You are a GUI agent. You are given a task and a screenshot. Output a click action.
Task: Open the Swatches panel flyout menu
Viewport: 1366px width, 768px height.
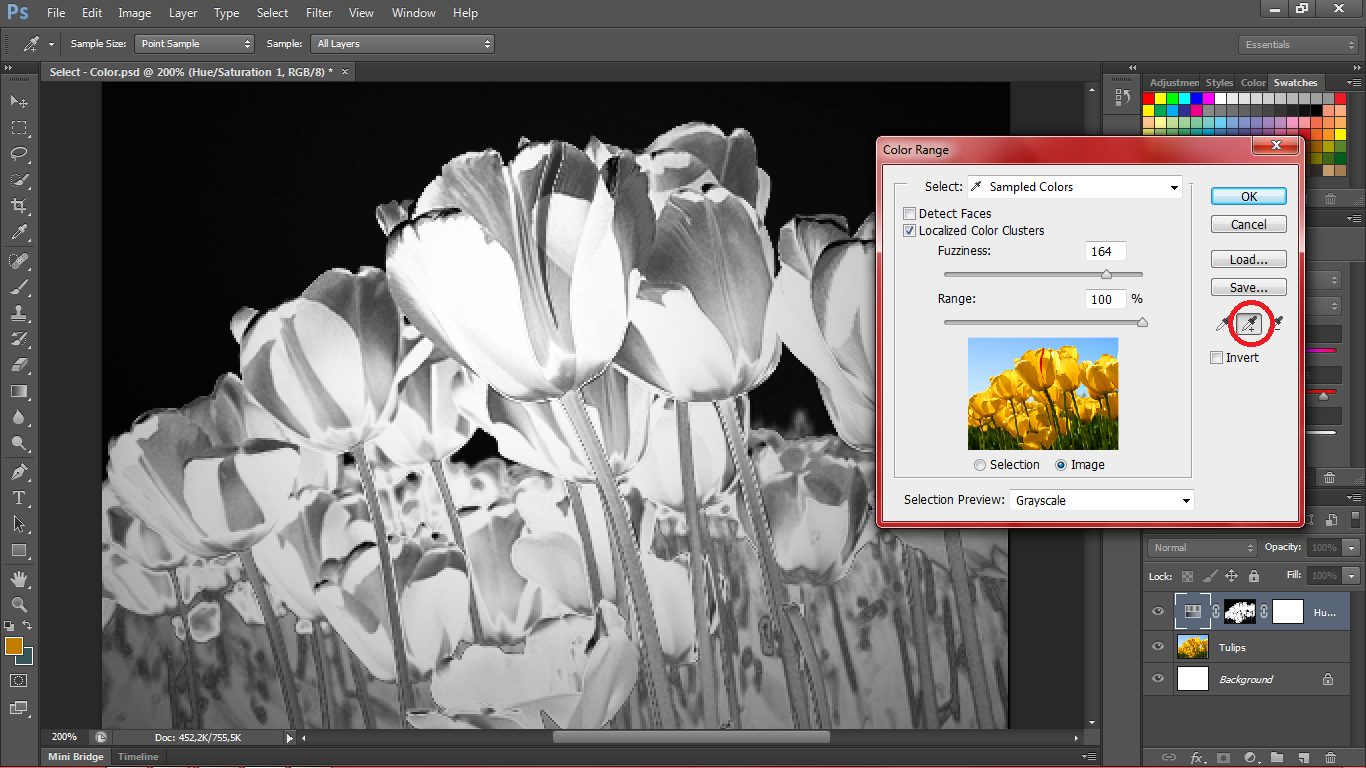click(1353, 83)
